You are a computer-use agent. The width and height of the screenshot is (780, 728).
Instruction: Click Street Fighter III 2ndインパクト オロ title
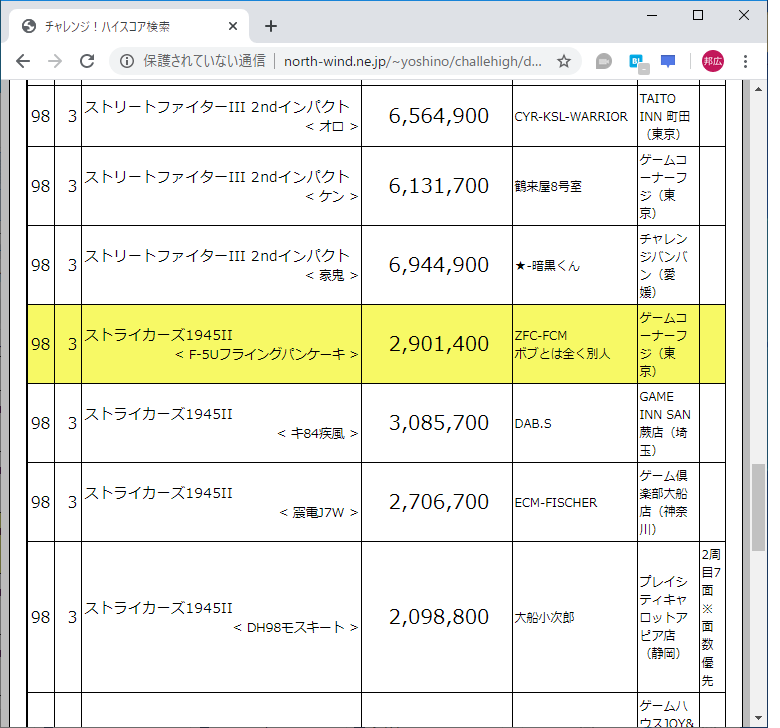[221, 116]
